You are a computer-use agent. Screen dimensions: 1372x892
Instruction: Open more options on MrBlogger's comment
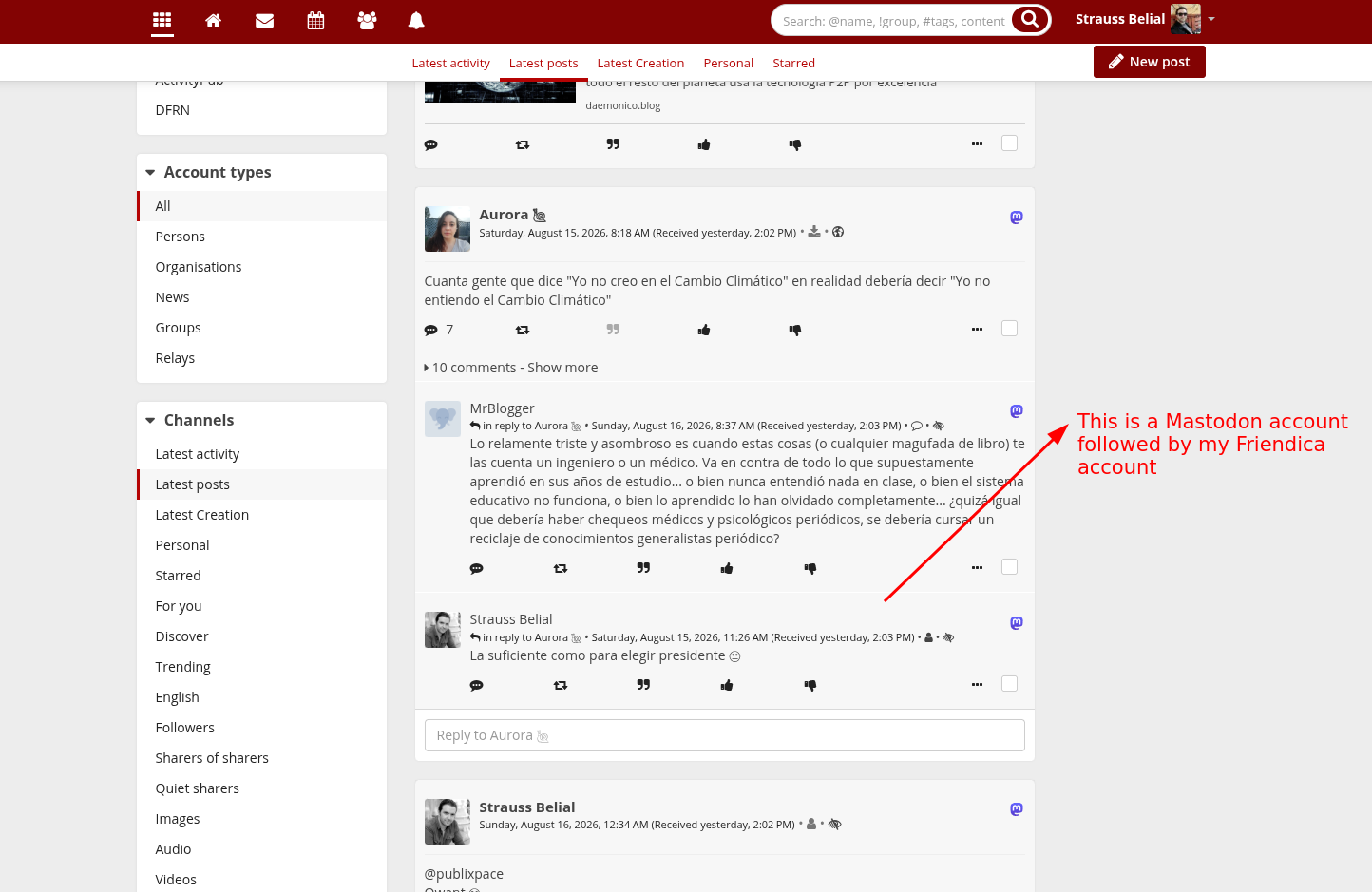pyautogui.click(x=977, y=568)
